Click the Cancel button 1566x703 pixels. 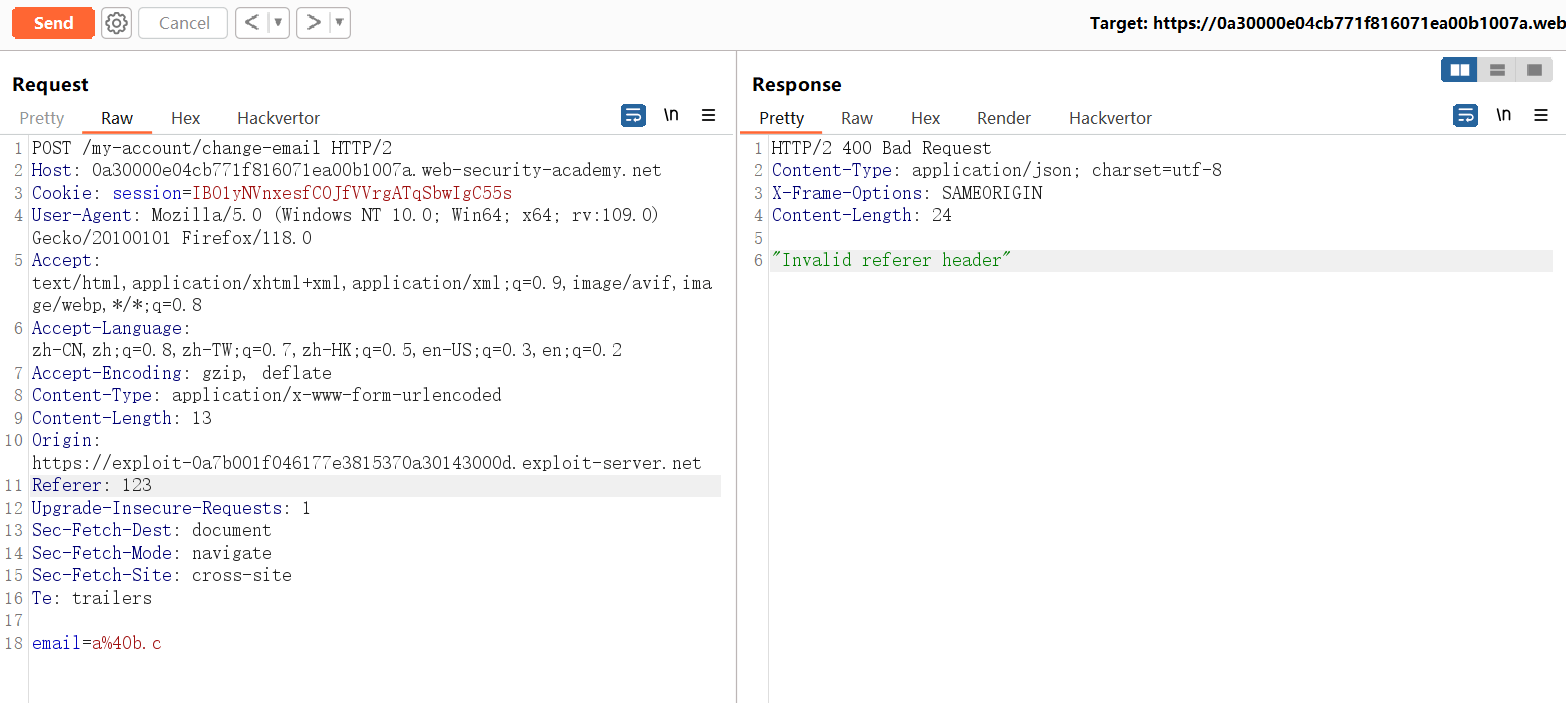pyautogui.click(x=184, y=23)
